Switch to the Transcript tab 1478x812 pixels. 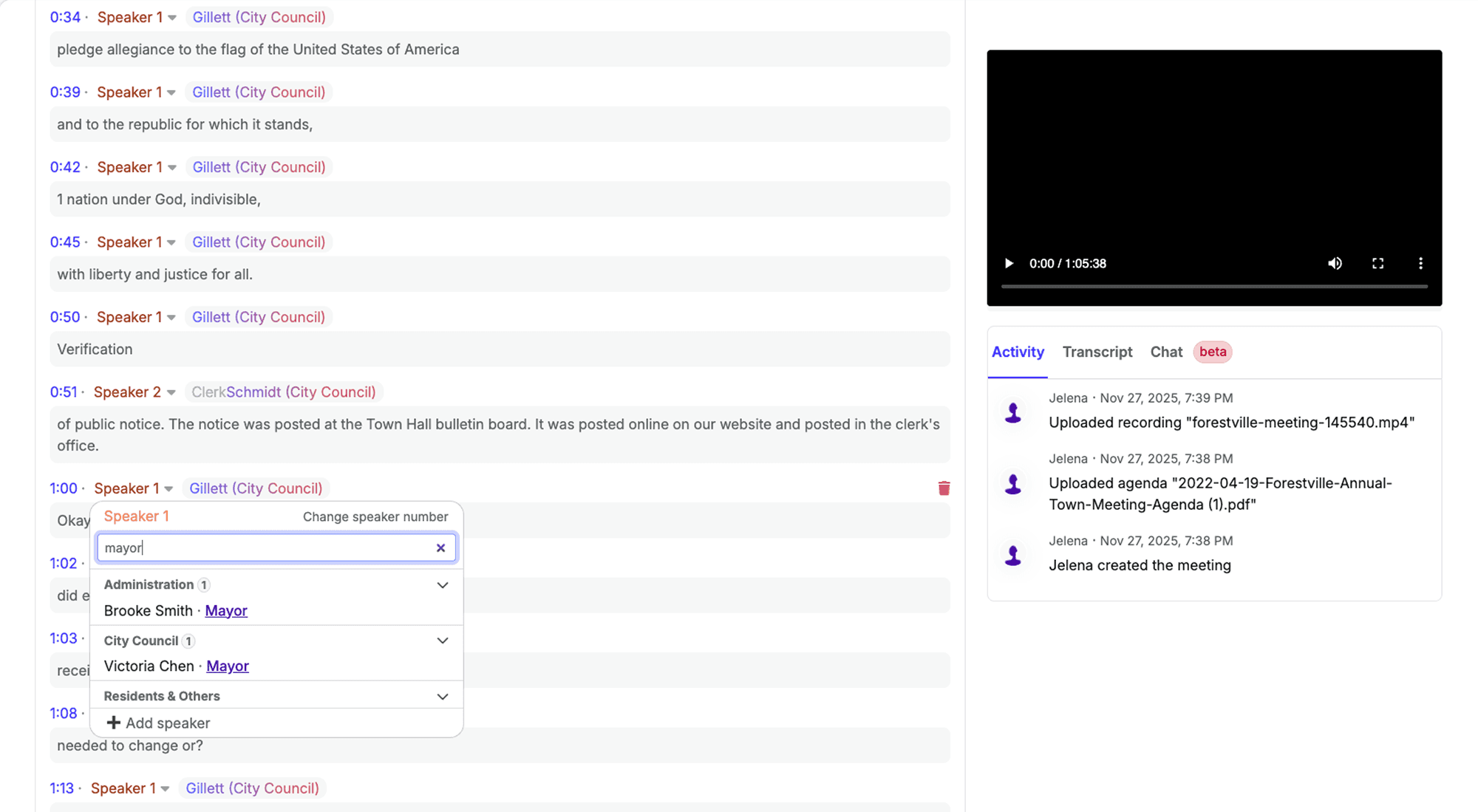pyautogui.click(x=1097, y=352)
